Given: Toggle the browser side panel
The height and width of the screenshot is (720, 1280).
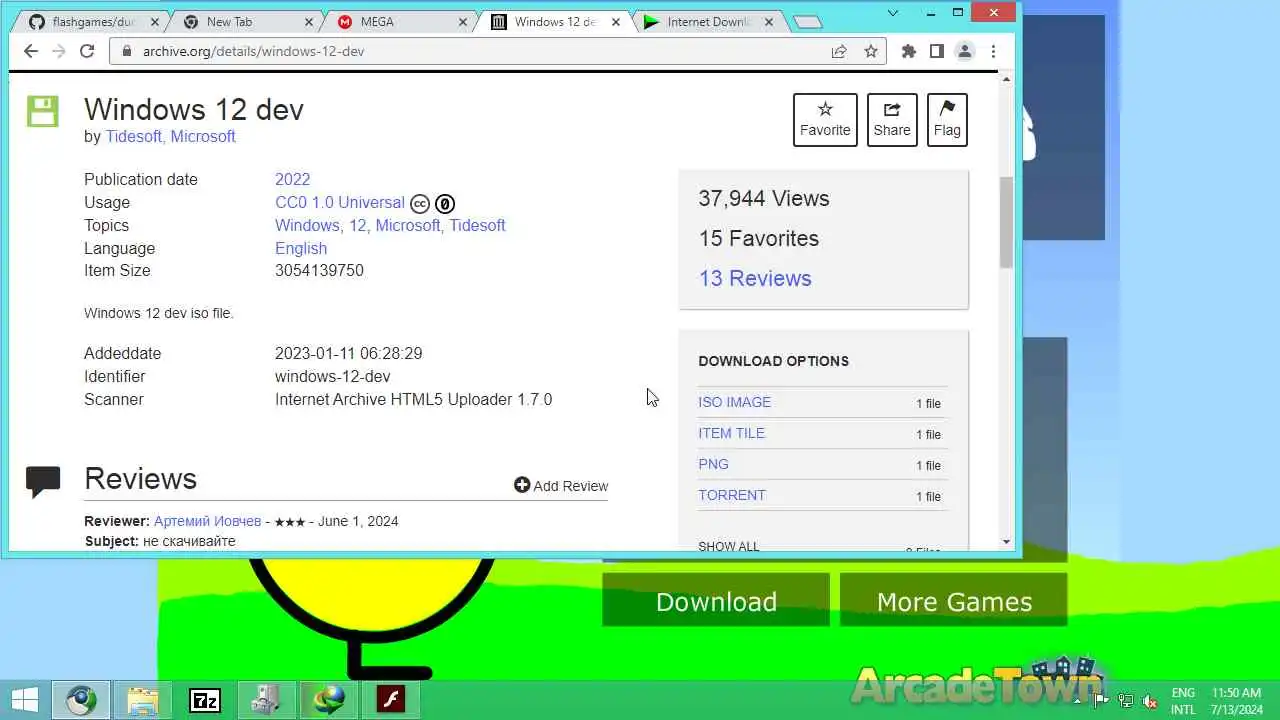Looking at the screenshot, I should pyautogui.click(x=936, y=51).
